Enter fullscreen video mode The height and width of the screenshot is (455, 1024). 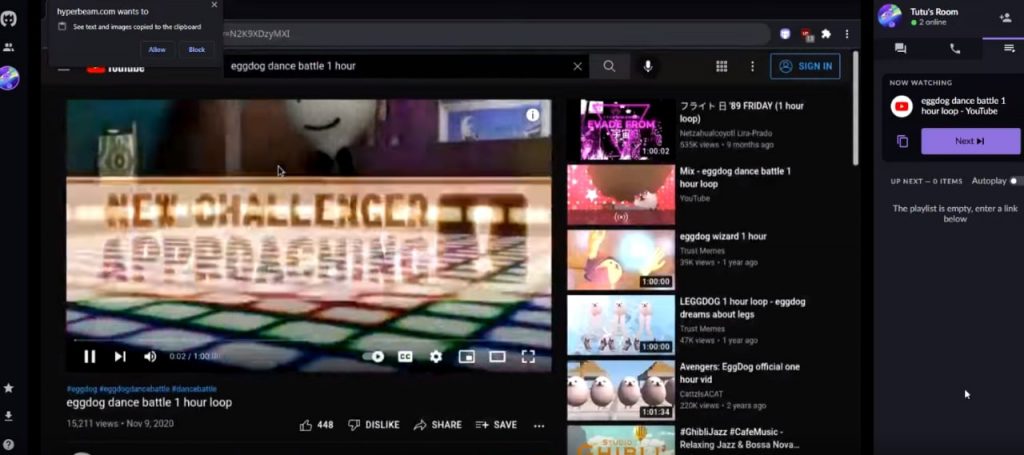tap(528, 356)
